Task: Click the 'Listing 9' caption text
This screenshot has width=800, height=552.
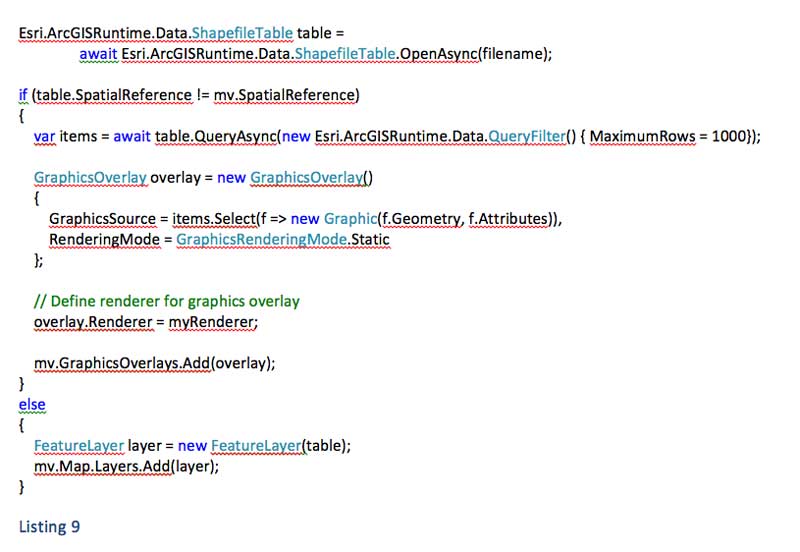Action: 49,526
